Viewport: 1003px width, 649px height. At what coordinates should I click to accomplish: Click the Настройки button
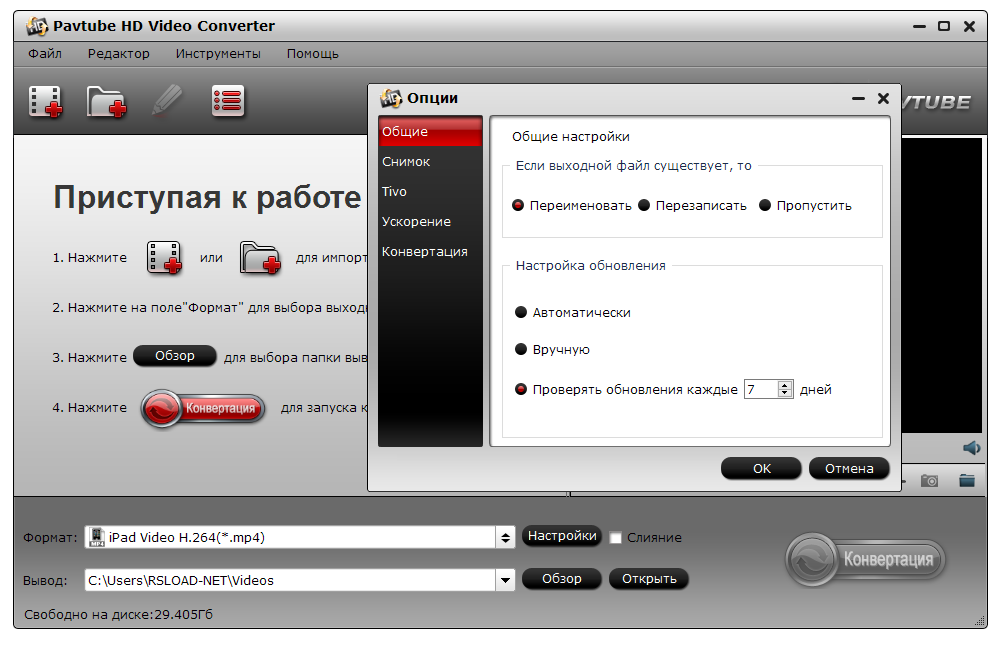coord(562,536)
